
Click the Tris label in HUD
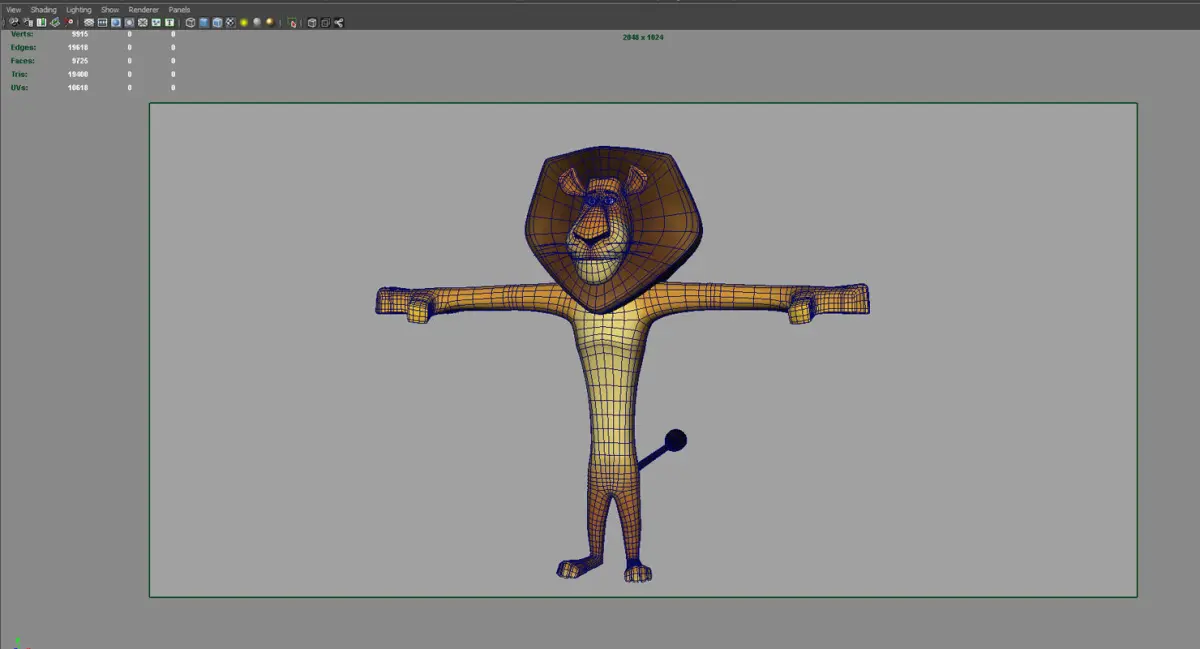click(19, 74)
